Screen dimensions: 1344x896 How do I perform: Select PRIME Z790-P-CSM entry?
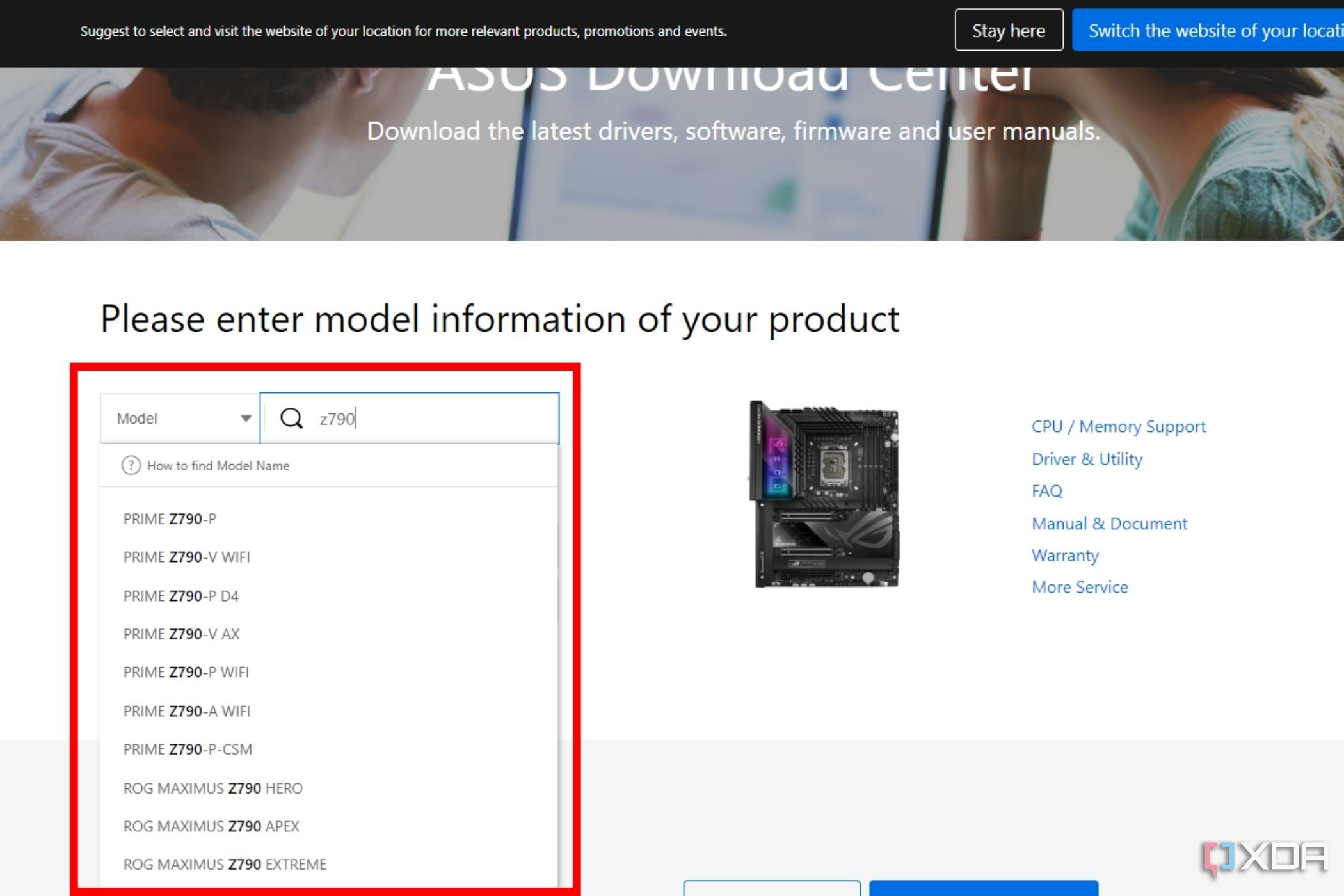[188, 749]
